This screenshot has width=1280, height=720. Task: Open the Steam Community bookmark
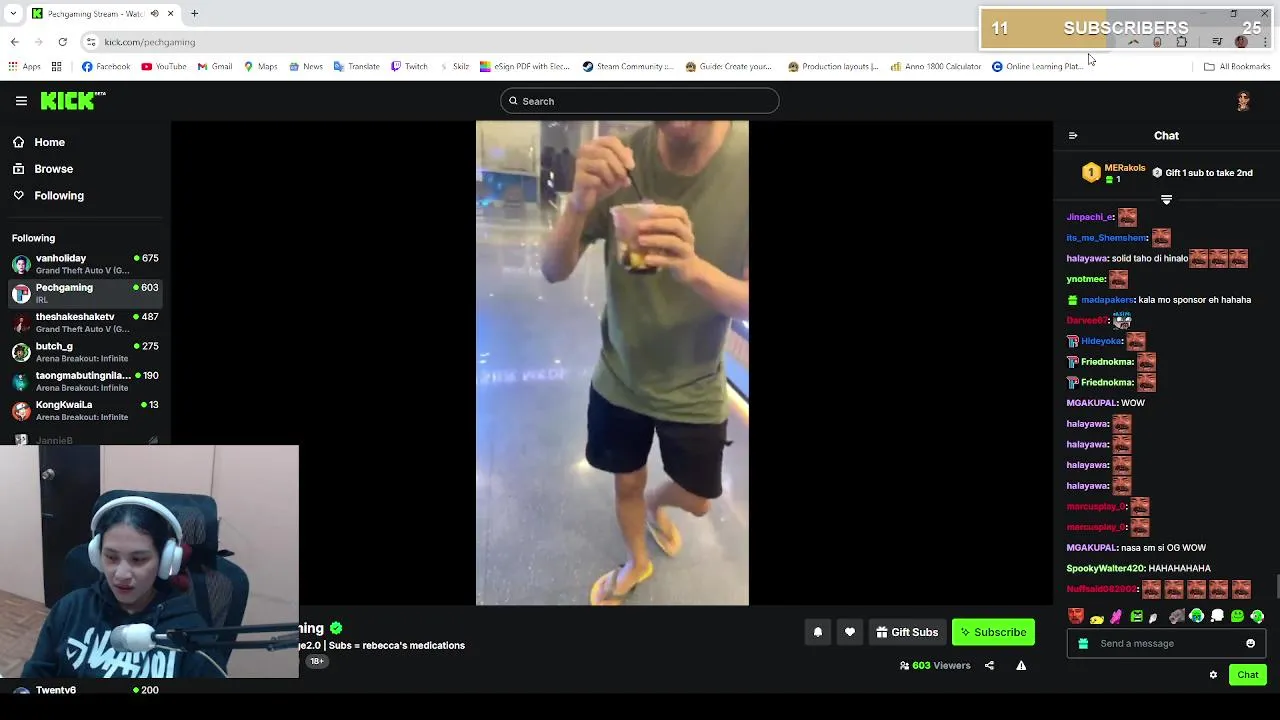point(628,67)
